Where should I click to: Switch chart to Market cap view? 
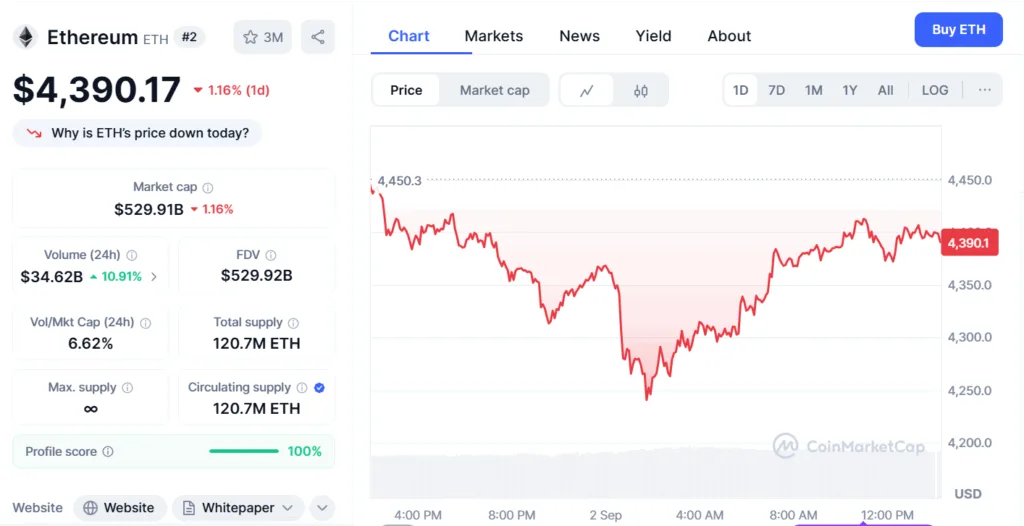494,90
